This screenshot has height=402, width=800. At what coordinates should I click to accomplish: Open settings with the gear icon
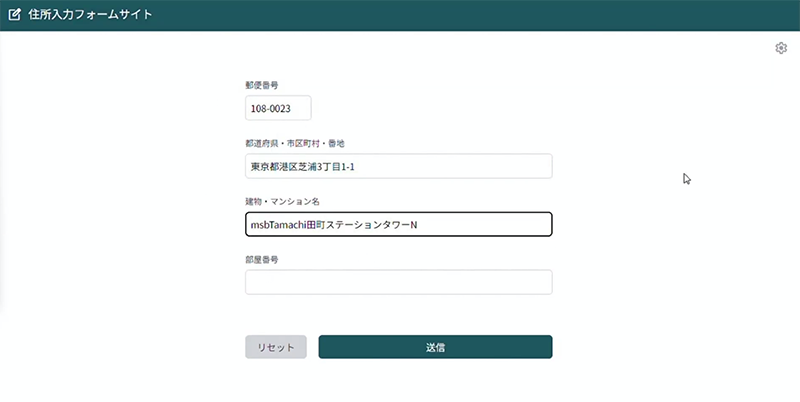(x=781, y=48)
